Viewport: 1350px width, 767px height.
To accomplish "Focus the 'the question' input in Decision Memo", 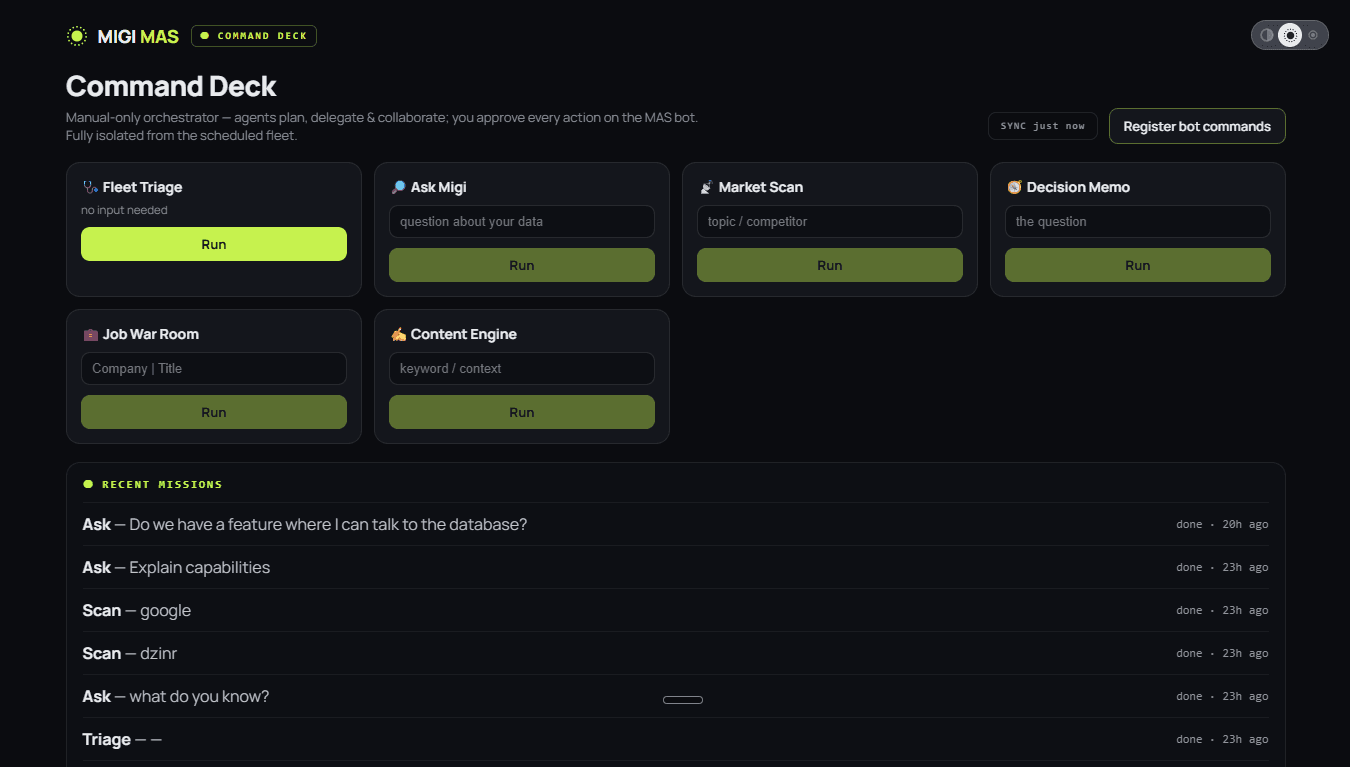I will click(x=1138, y=222).
